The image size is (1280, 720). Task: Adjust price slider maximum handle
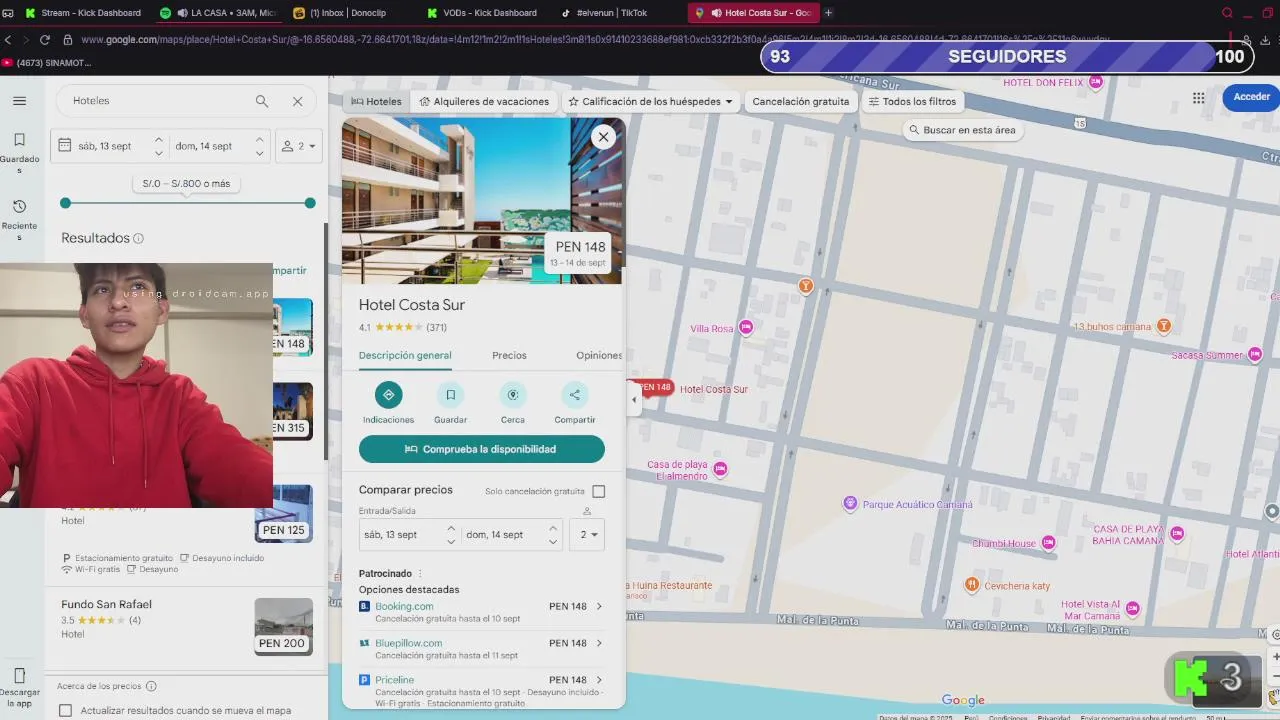310,203
